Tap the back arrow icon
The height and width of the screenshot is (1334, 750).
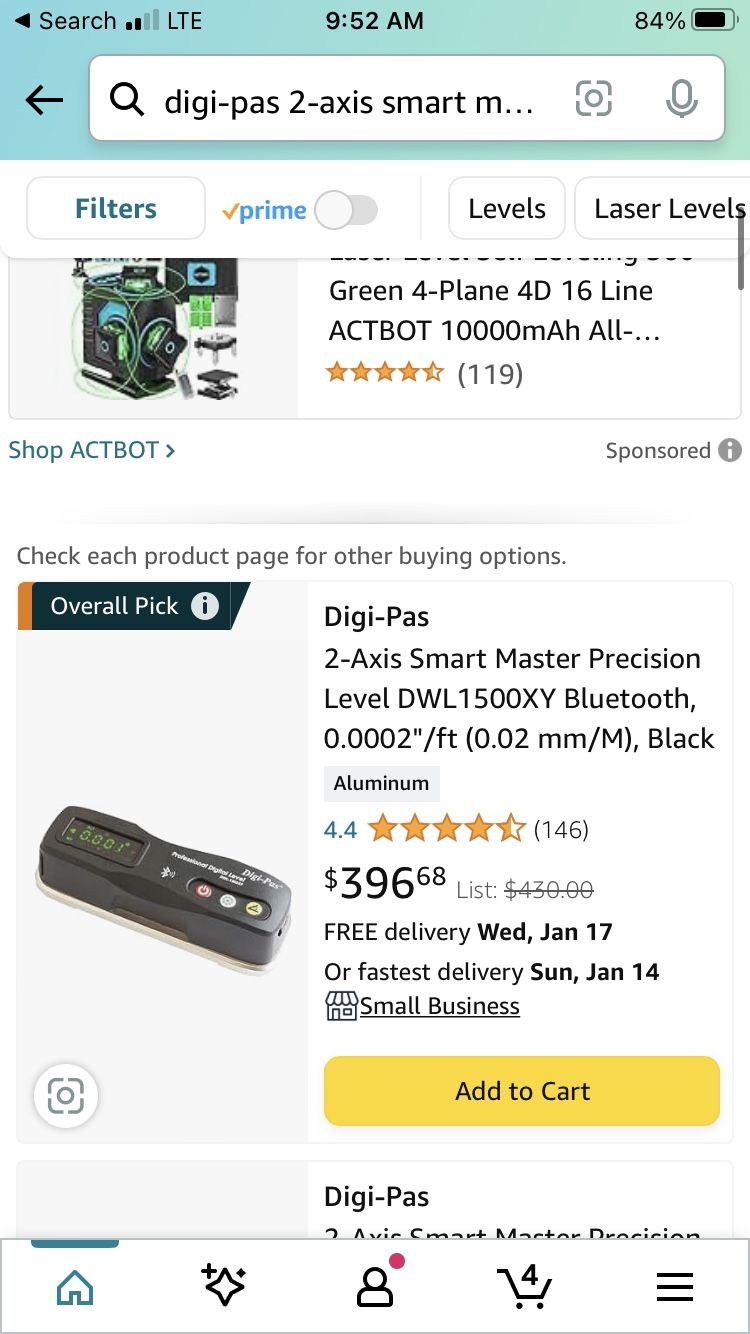click(x=44, y=100)
